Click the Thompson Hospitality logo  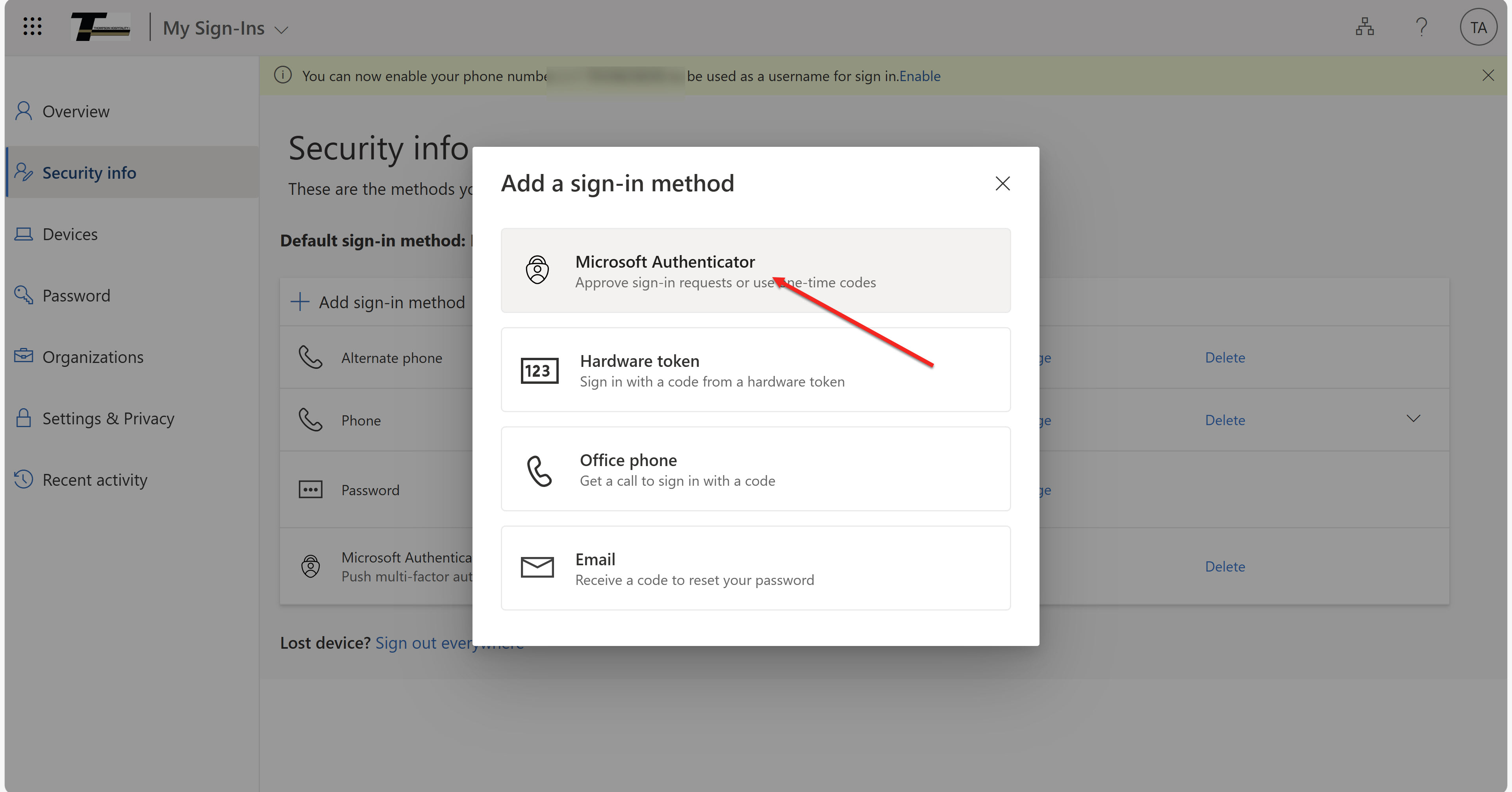pyautogui.click(x=101, y=26)
